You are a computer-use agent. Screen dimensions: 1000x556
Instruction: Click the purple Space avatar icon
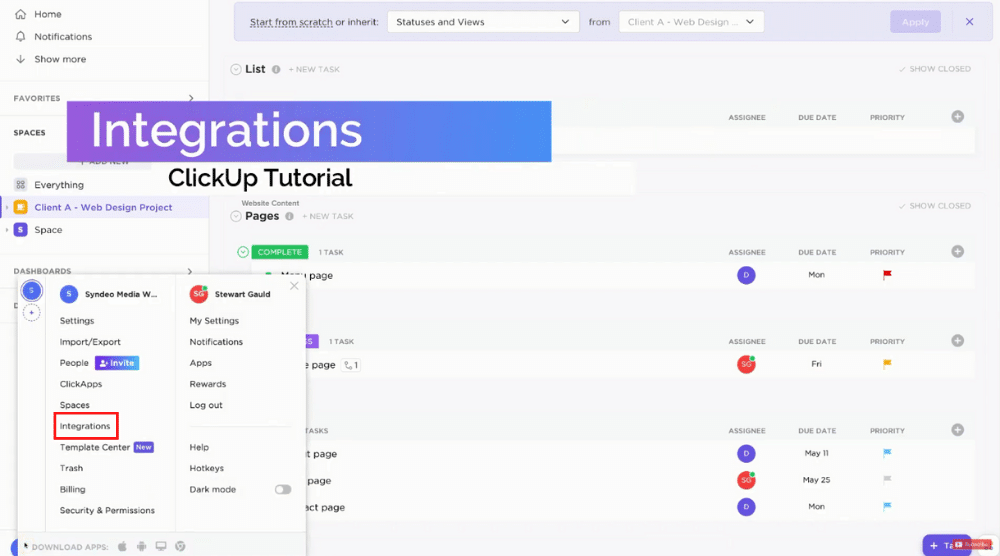[x=20, y=230]
